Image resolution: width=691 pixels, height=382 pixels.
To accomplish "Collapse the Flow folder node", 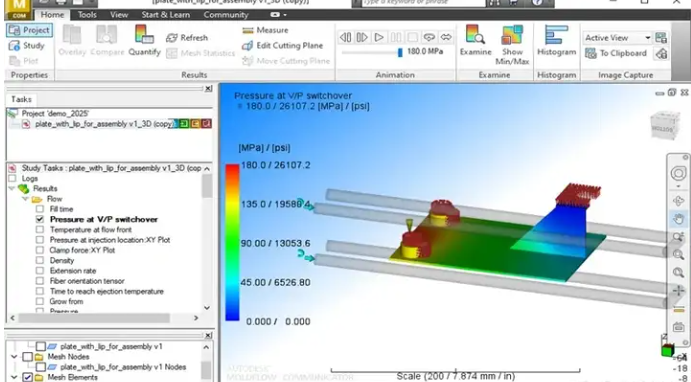I will [x=25, y=199].
